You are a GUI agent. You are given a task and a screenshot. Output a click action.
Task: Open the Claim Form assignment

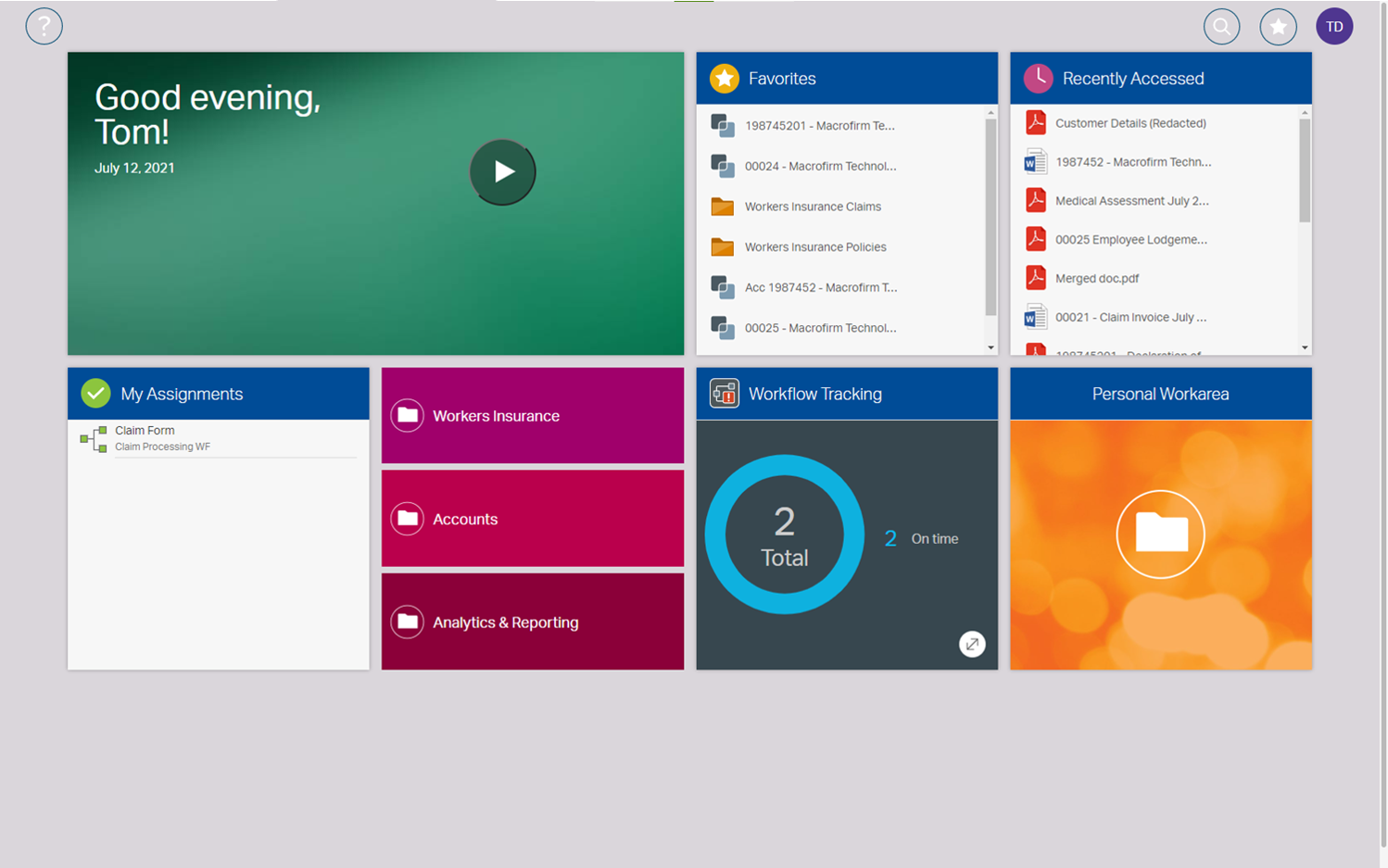[145, 431]
